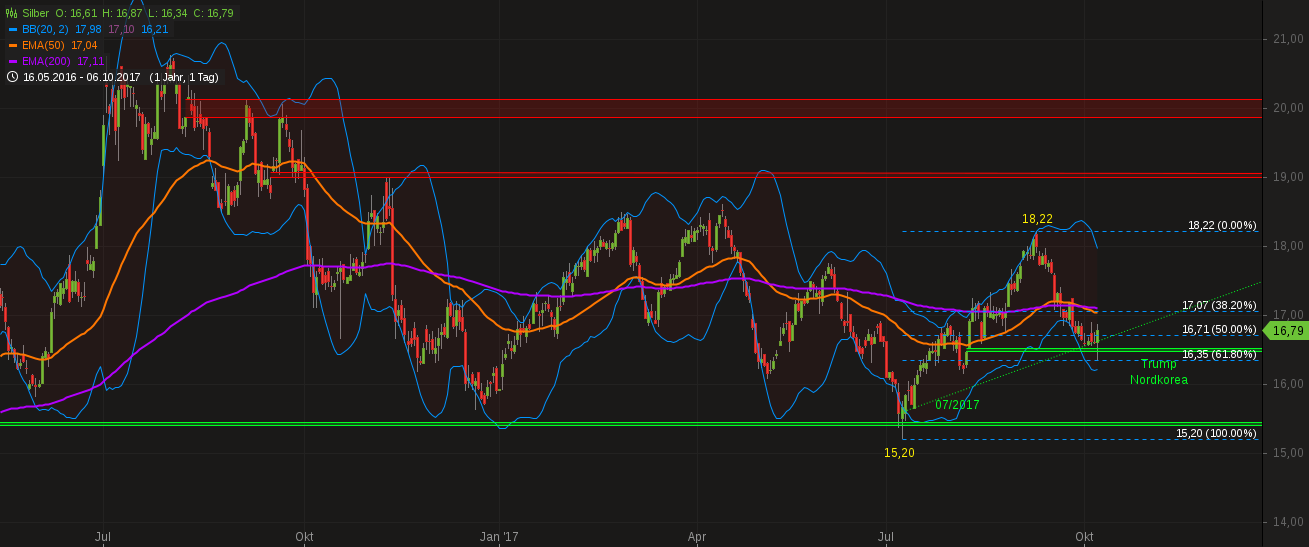Viewport: 1309px width, 547px height.
Task: Open the 16.05.2016 - 06.10.2017 date range
Action: 82,77
